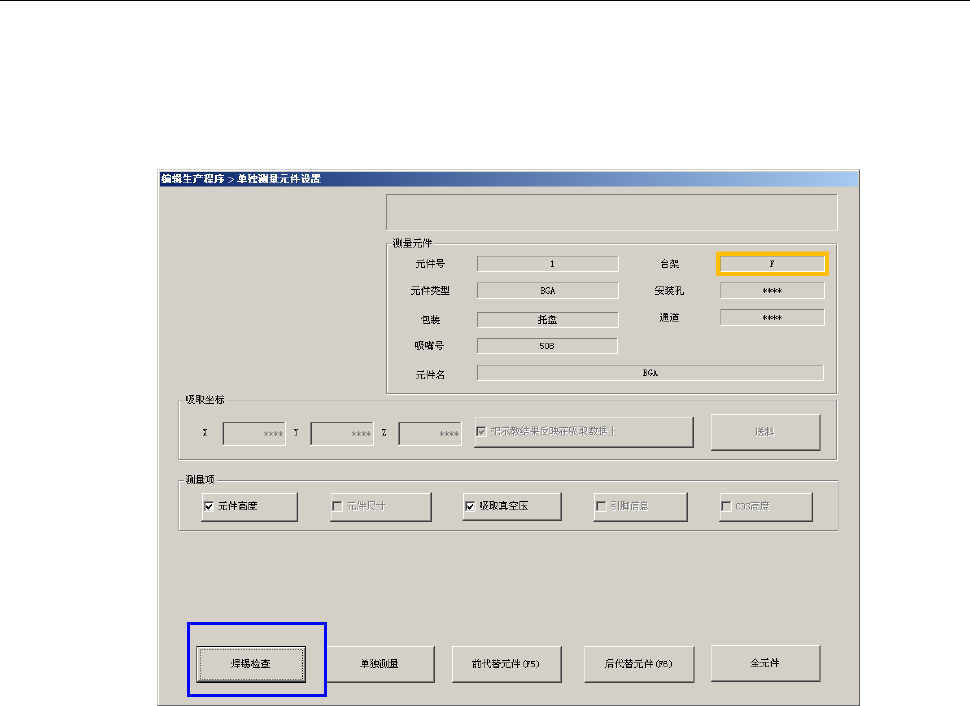
Task: Click the X coordinate field
Action: (x=254, y=434)
